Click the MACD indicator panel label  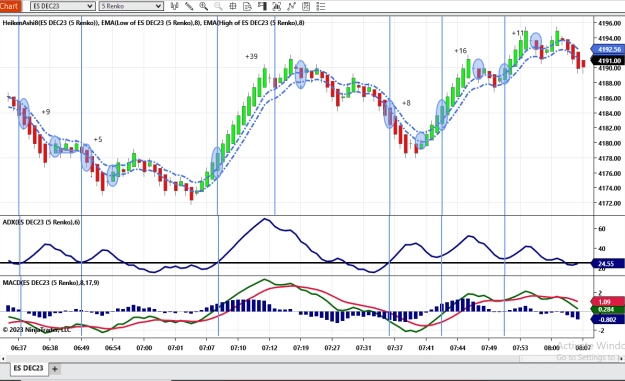point(51,283)
